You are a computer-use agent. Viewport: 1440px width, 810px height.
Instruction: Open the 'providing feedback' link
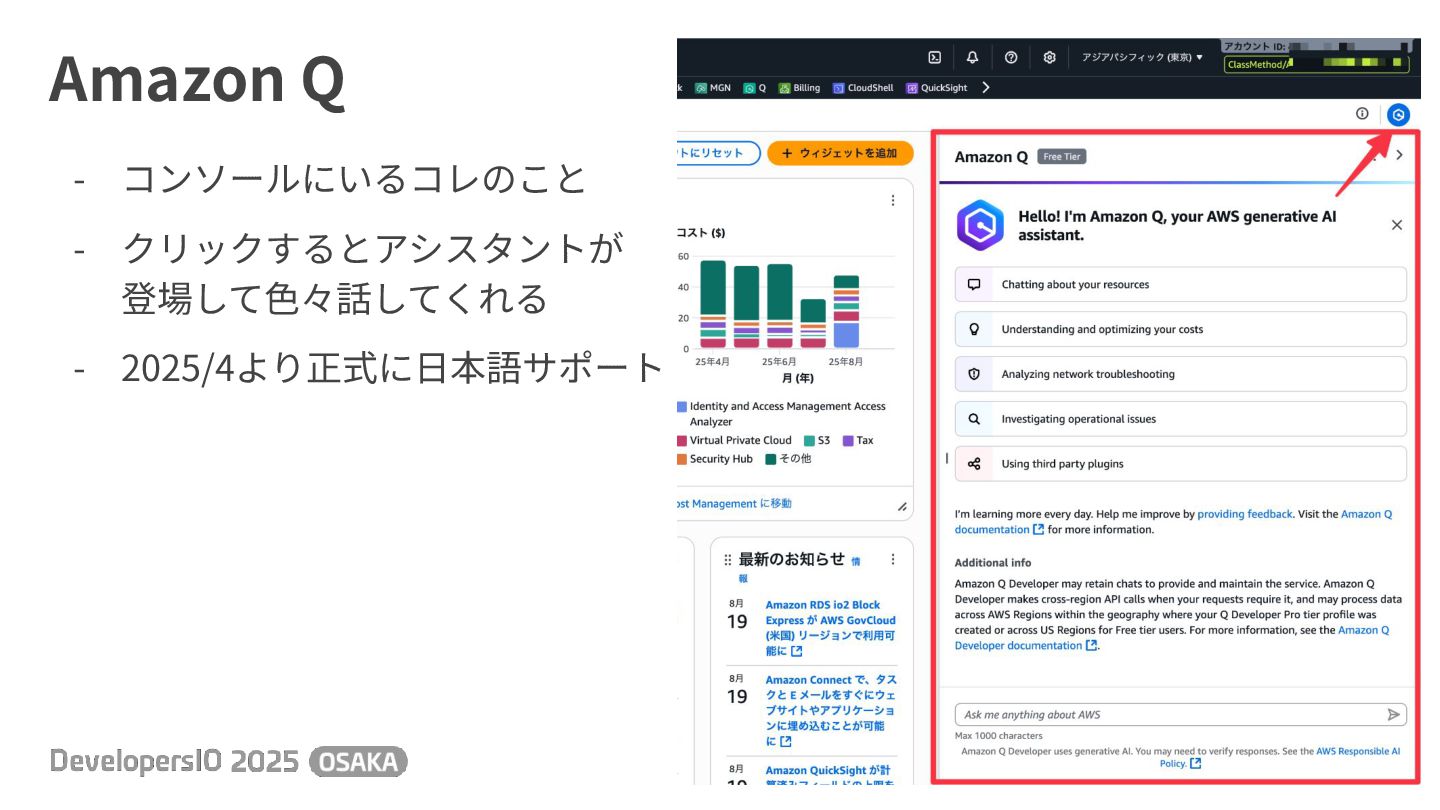(x=1245, y=514)
